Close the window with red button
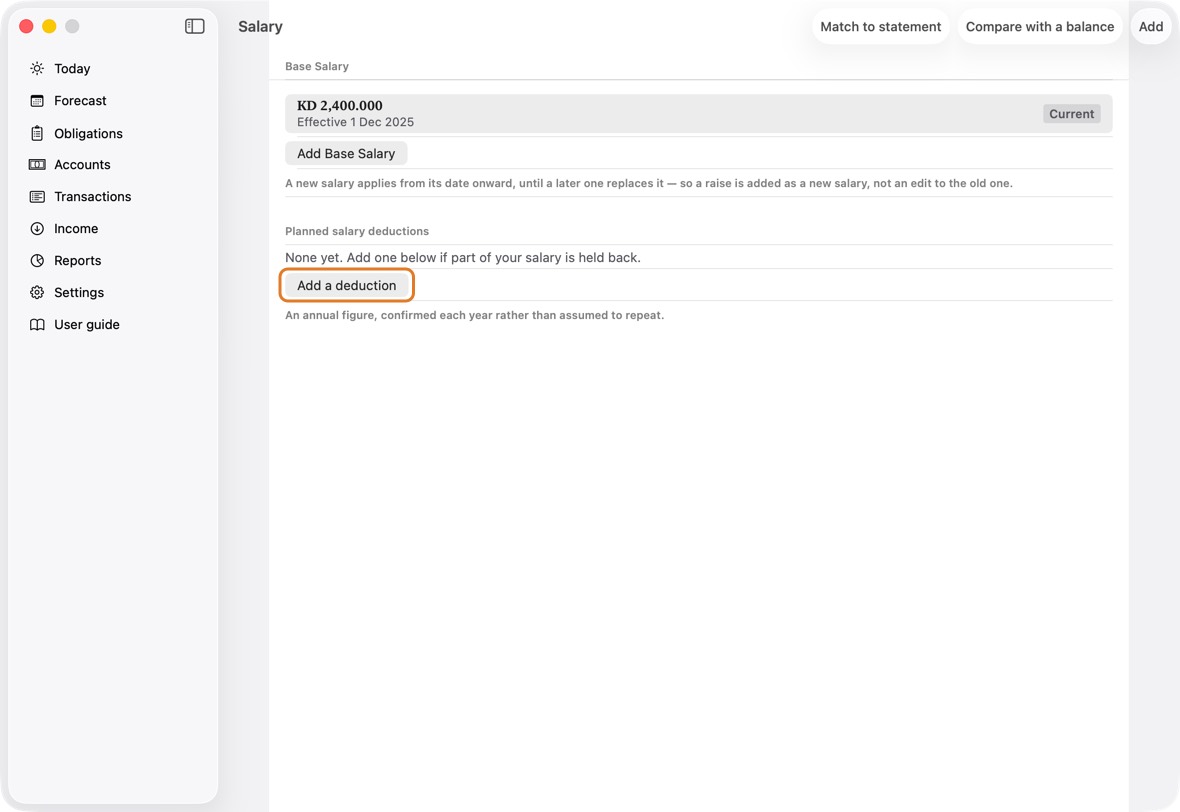This screenshot has height=812, width=1180. point(26,26)
